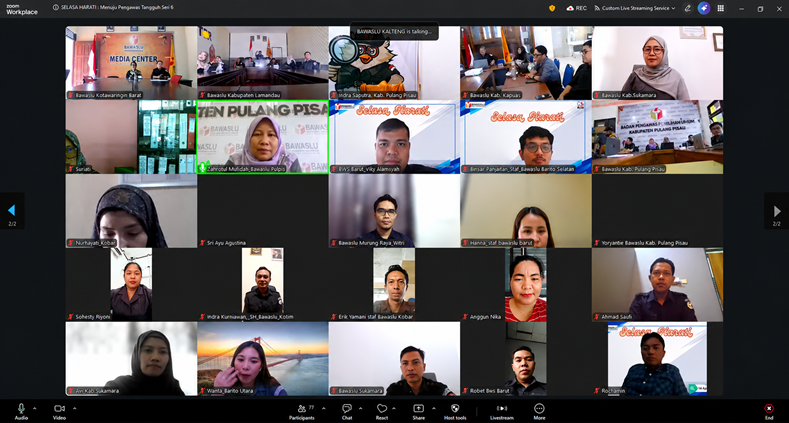
Task: Expand Custom Live Streaming Service dropdown
Action: click(x=635, y=8)
